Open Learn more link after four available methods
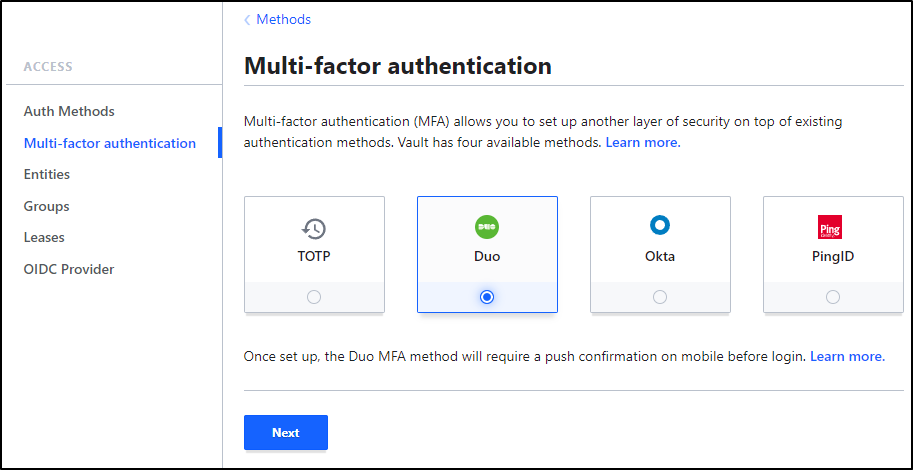913x470 pixels. [x=643, y=143]
